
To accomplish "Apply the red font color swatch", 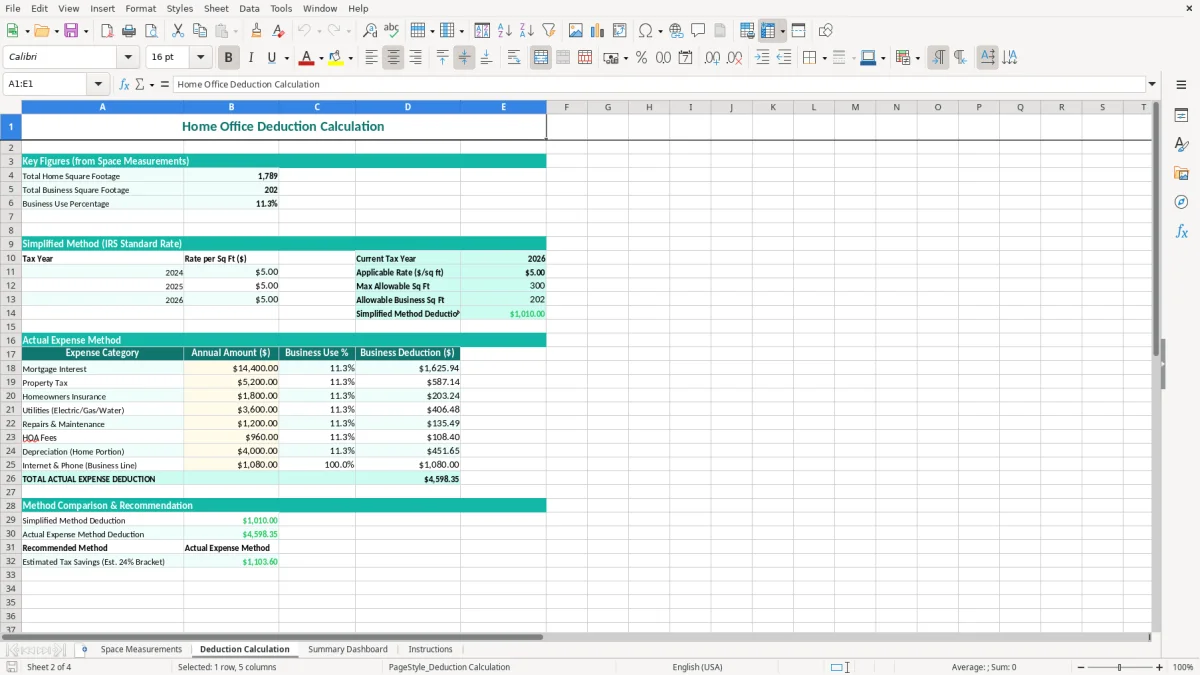I will 307,58.
